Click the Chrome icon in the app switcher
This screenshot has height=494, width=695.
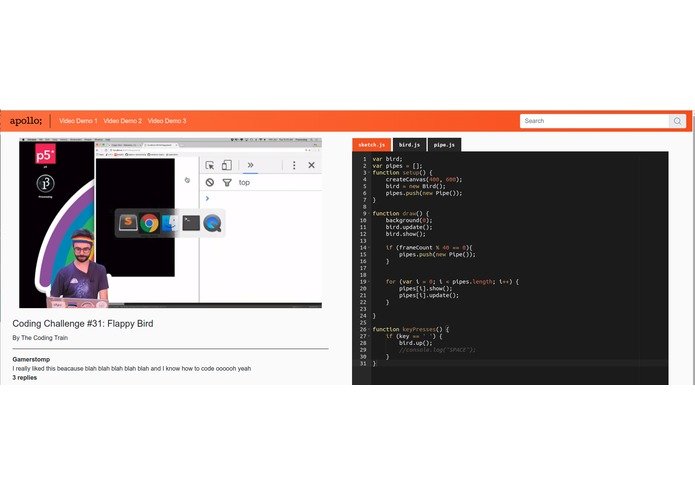click(x=149, y=223)
